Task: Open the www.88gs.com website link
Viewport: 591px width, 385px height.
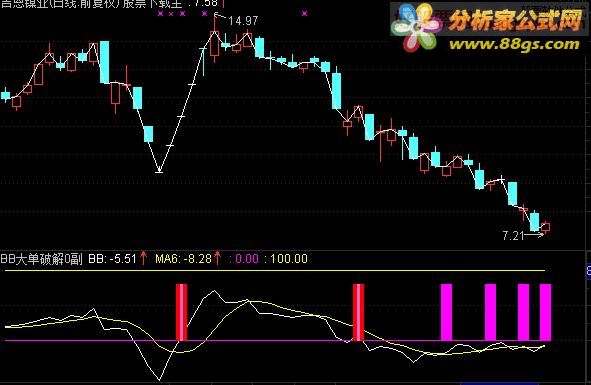Action: click(x=514, y=44)
